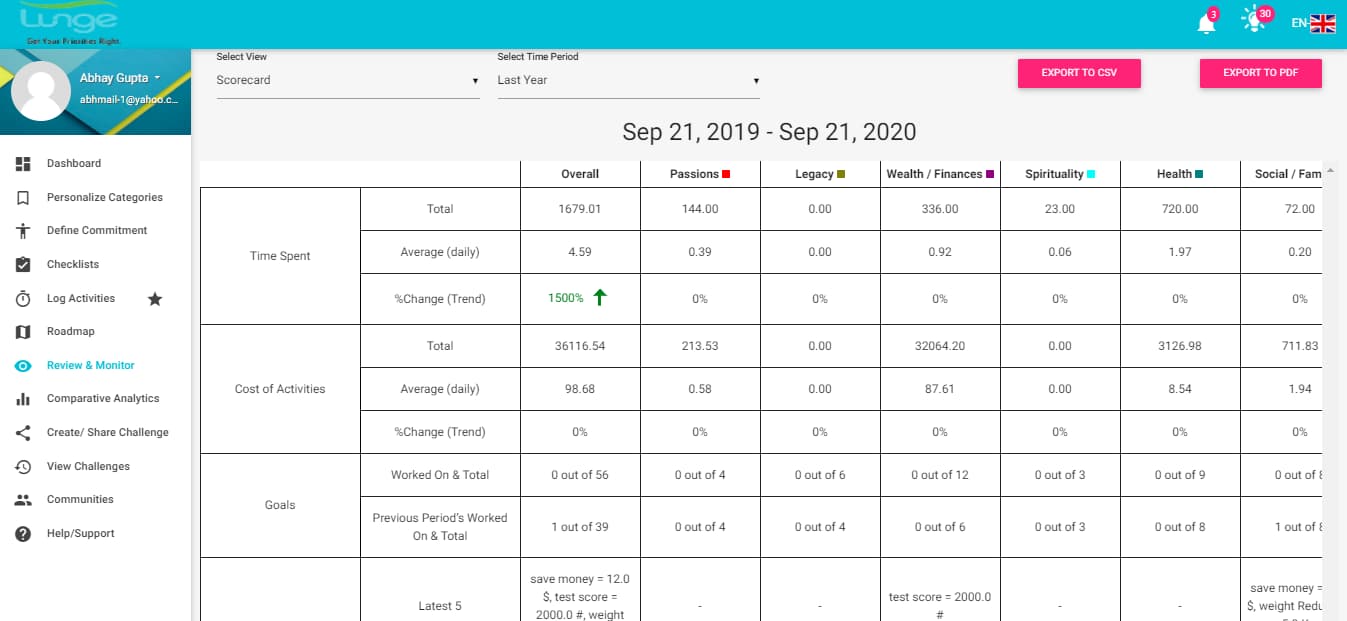This screenshot has width=1347, height=621.
Task: Expand the Select Time Period dropdown
Action: click(629, 81)
